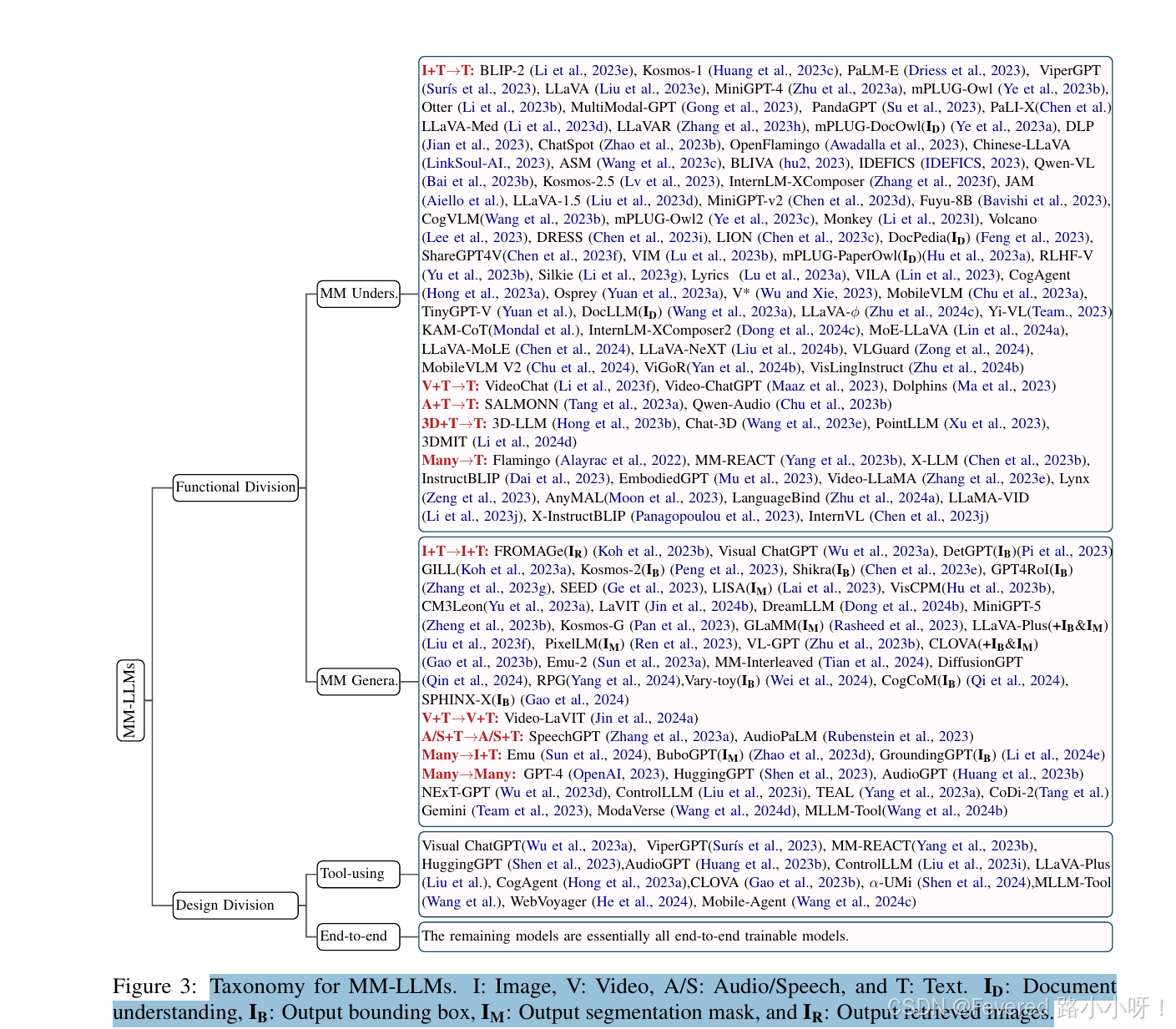Click the red 'A+T→T:' category label
Viewport: 1176px width, 1029px height.
[451, 405]
